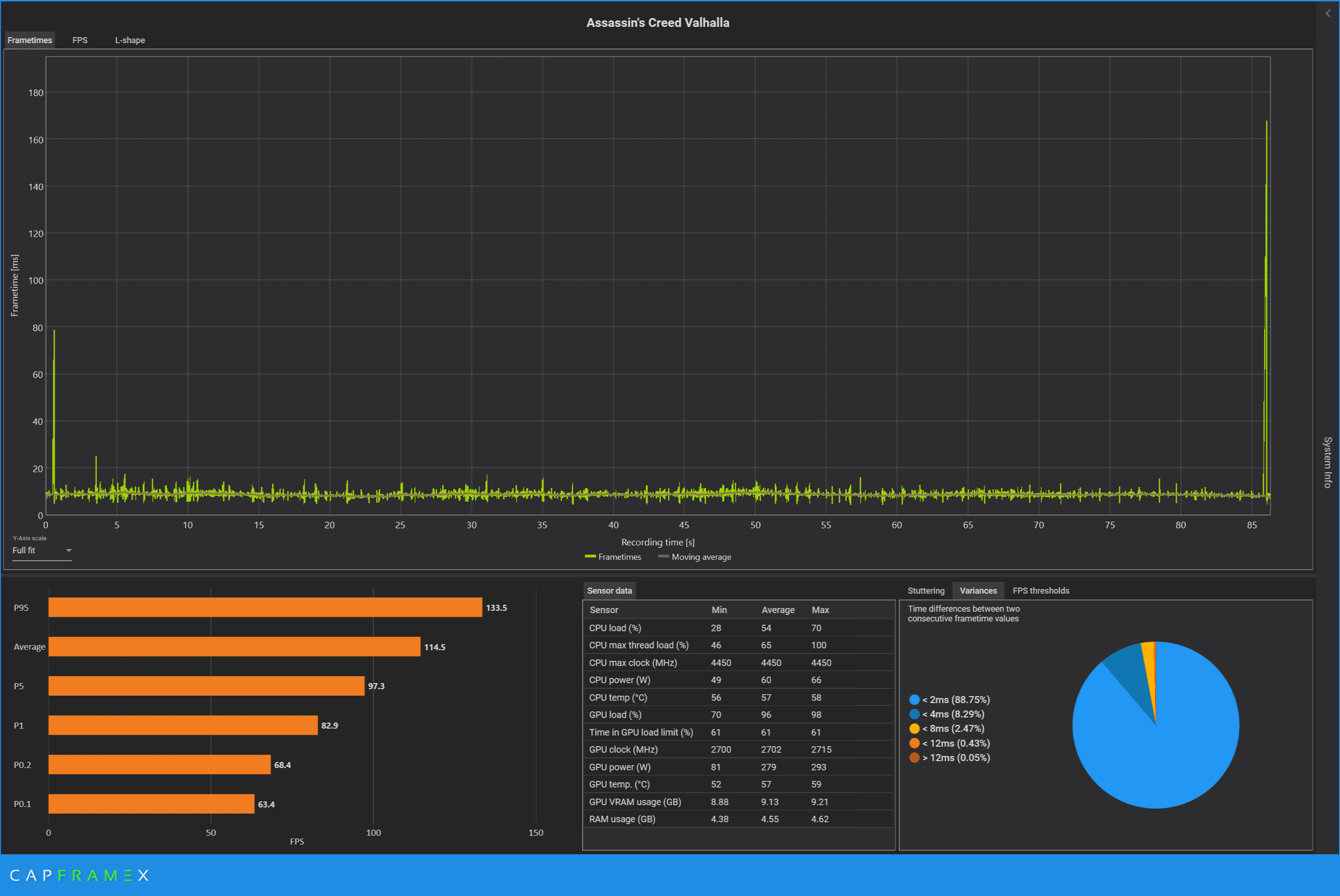Select the GPU load (%) row
The height and width of the screenshot is (896, 1340).
738,715
